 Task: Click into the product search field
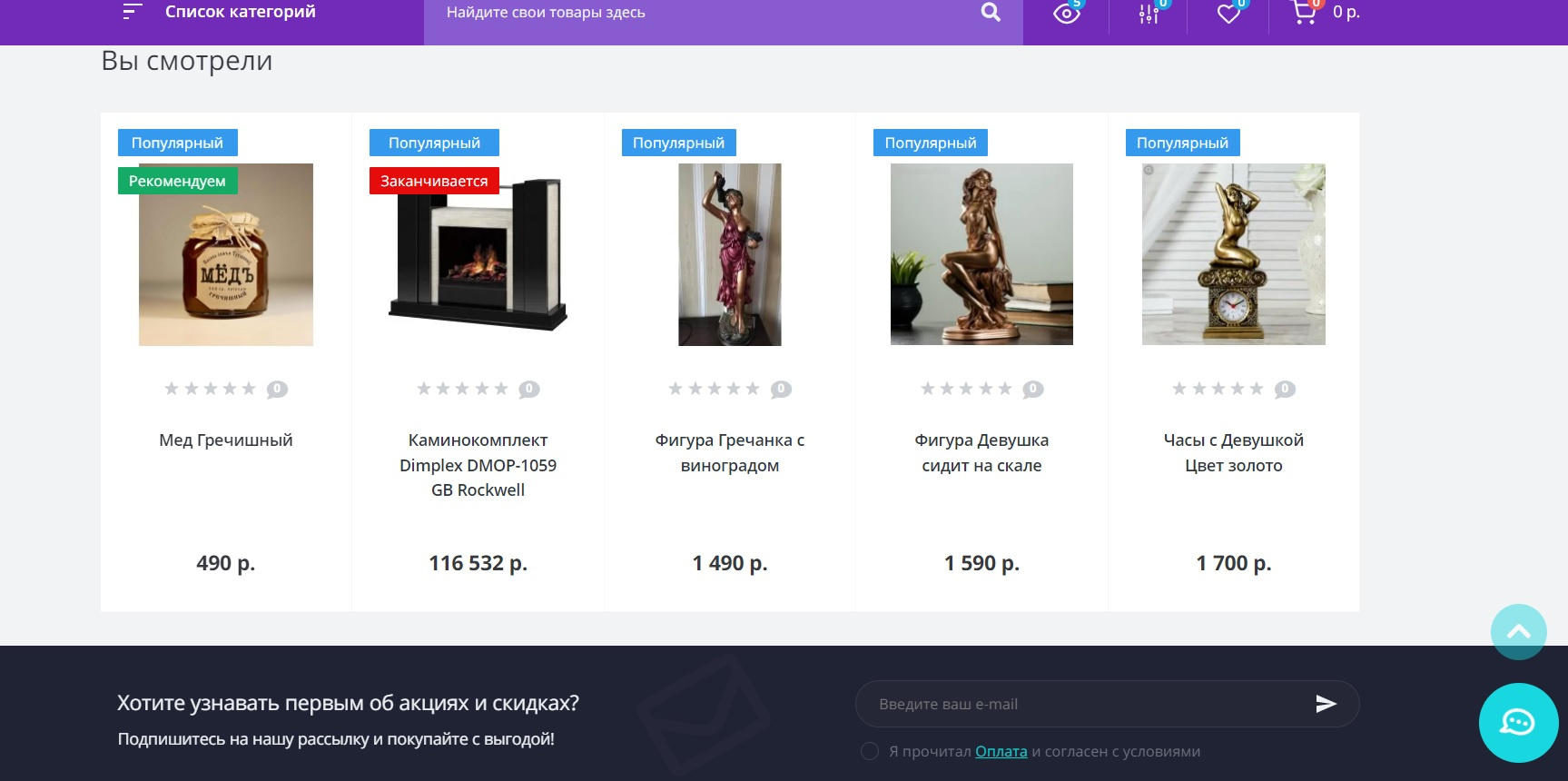point(704,13)
